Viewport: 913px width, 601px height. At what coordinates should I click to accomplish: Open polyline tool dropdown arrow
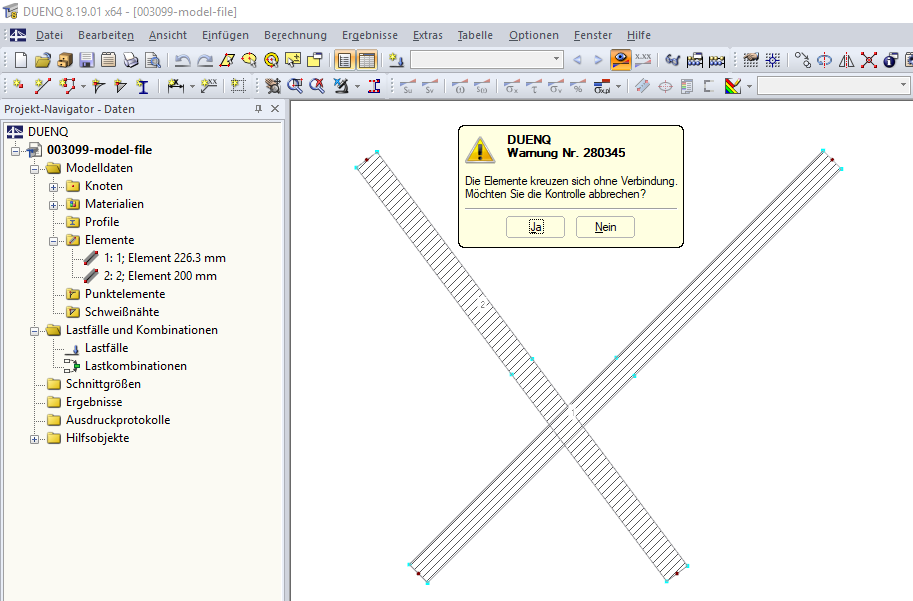[83, 87]
